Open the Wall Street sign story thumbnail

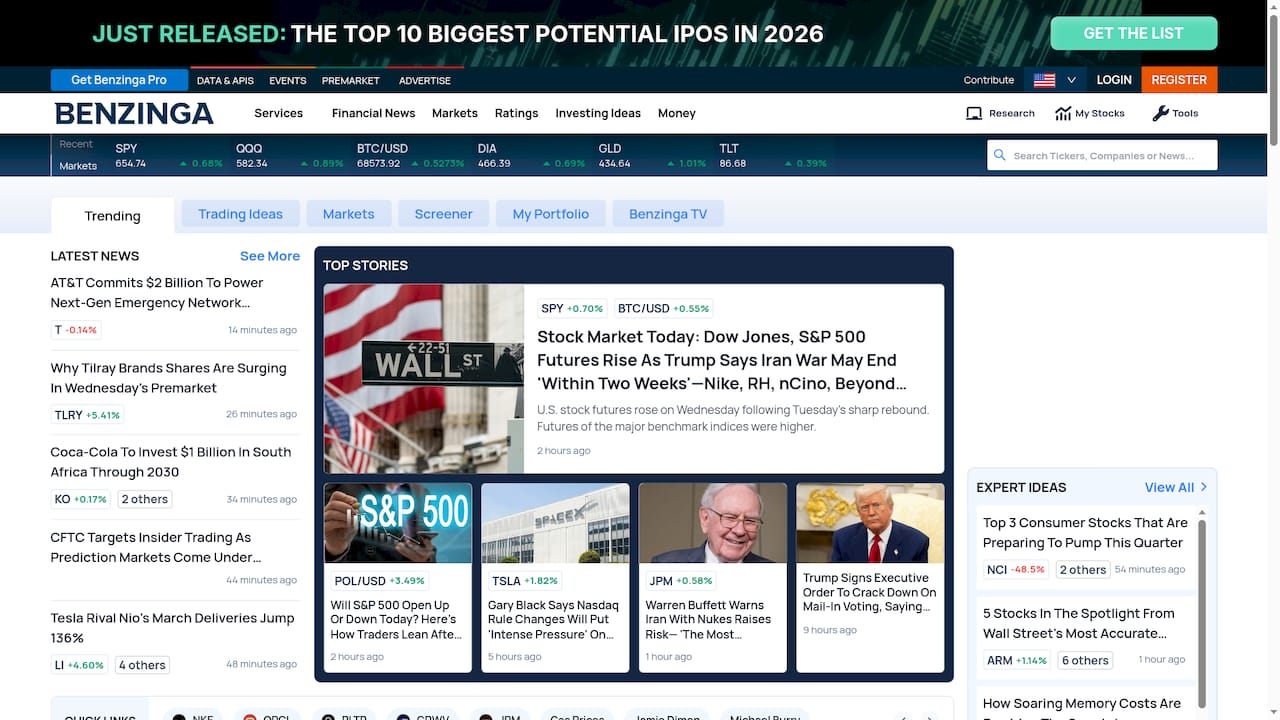424,379
